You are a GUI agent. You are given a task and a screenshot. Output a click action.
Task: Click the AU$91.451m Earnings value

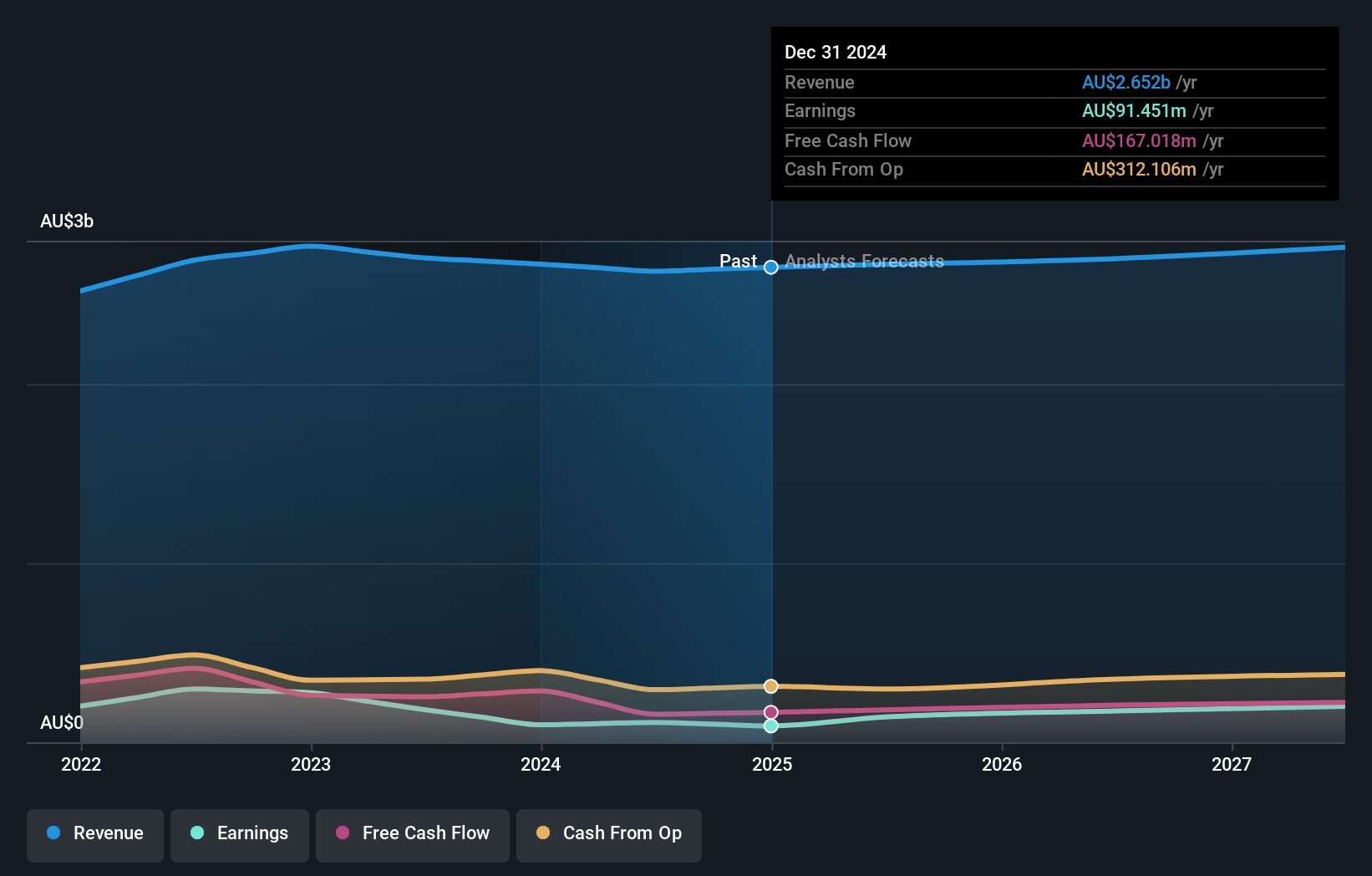1134,110
